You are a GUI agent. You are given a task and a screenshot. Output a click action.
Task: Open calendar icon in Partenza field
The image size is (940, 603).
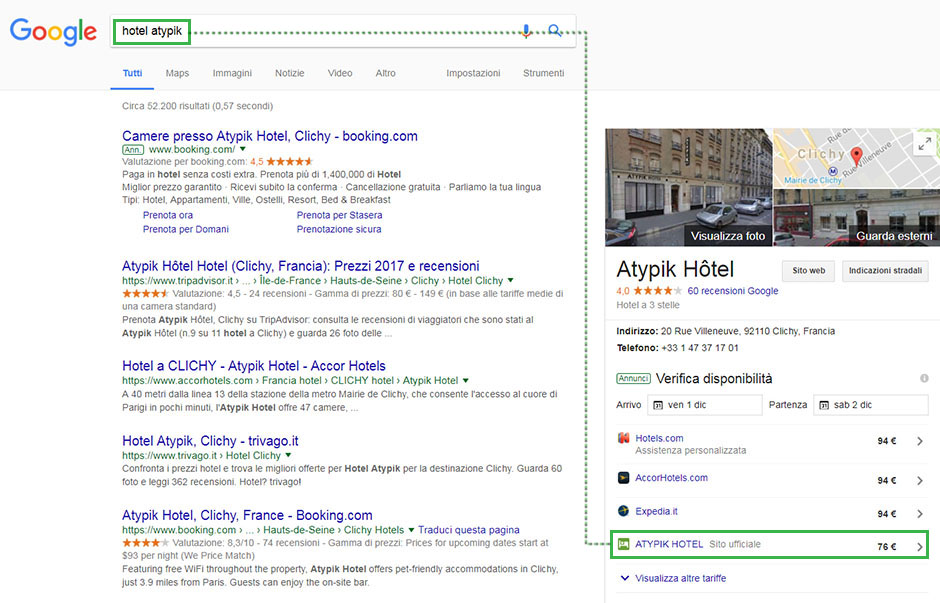tap(824, 405)
